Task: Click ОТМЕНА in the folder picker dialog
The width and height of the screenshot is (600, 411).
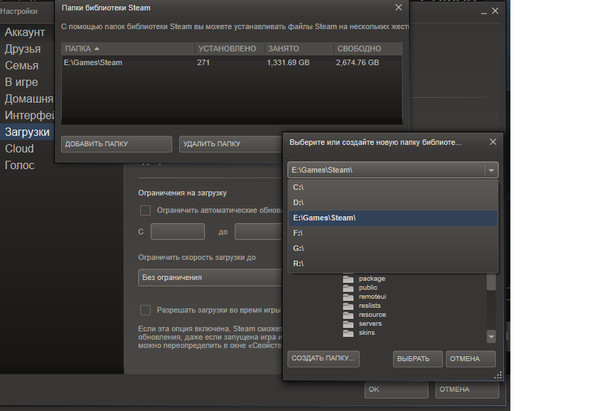Action: (x=471, y=359)
